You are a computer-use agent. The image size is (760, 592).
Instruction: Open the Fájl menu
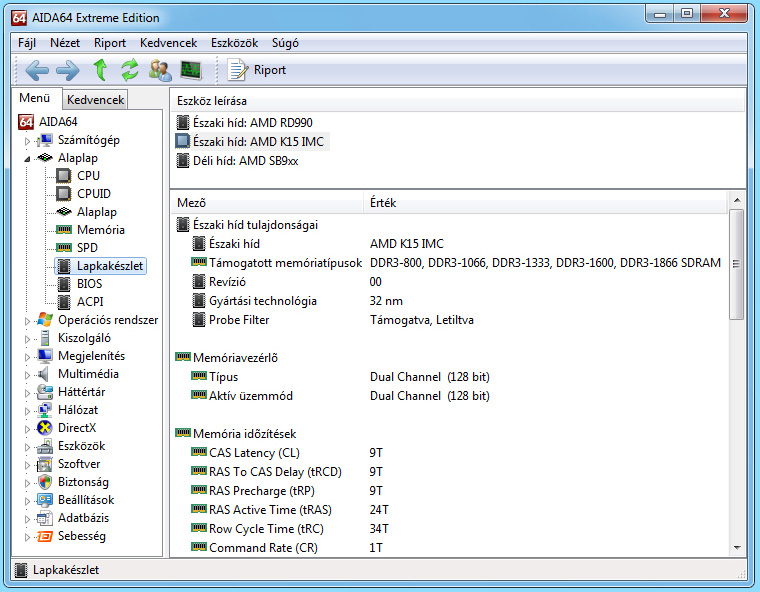point(27,43)
